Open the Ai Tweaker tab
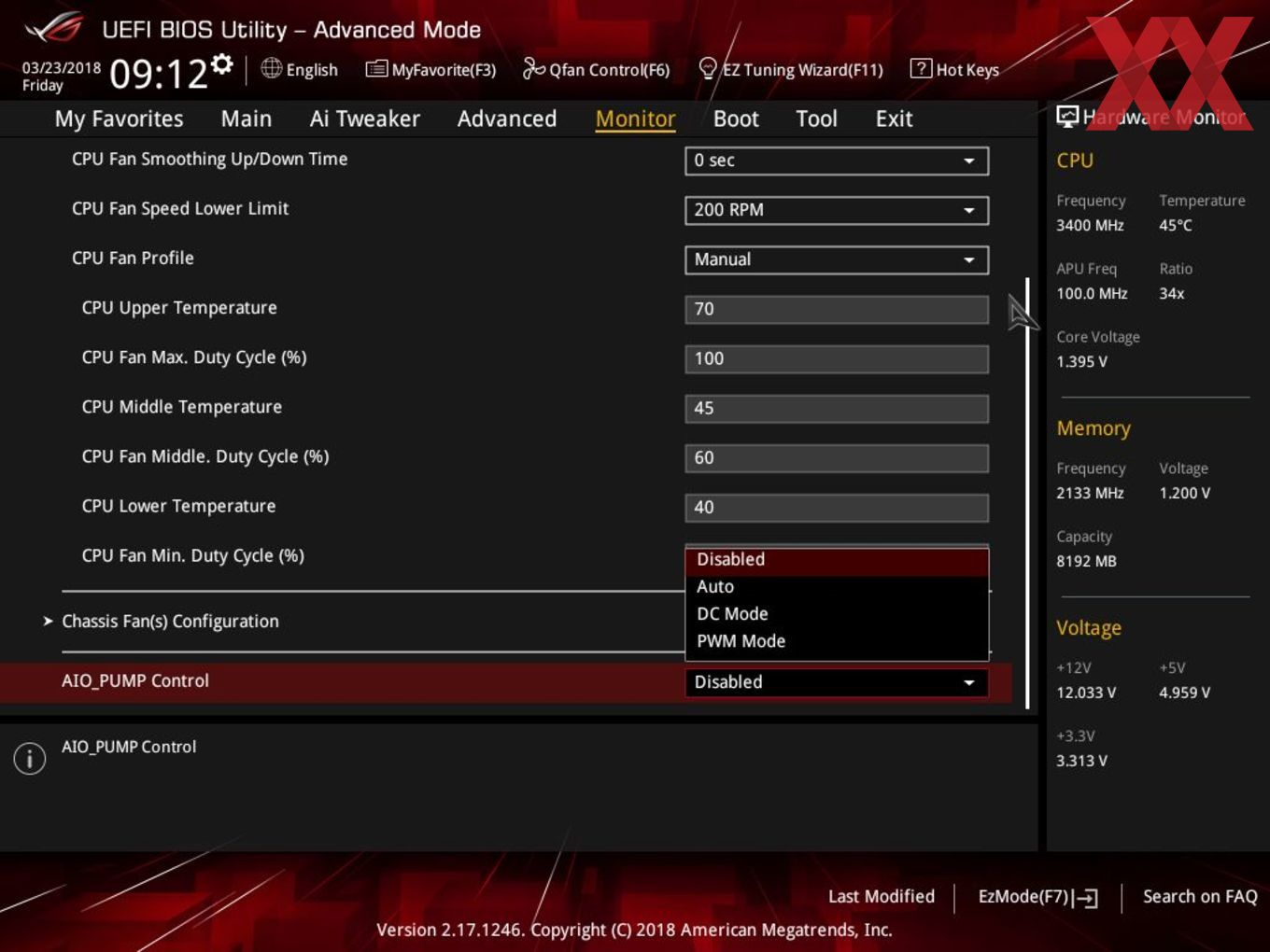 [x=364, y=119]
